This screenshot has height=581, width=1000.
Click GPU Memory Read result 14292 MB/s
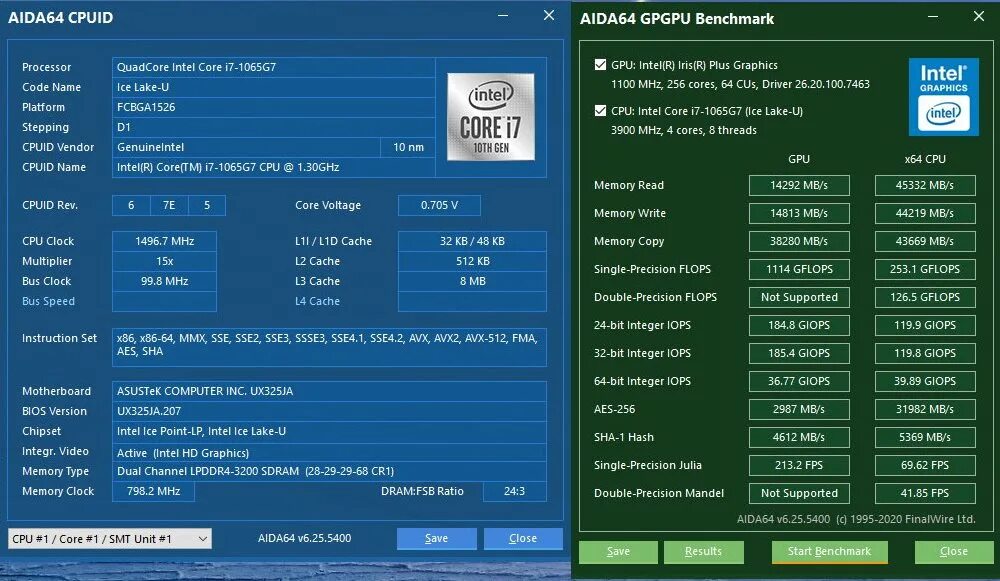pos(799,185)
